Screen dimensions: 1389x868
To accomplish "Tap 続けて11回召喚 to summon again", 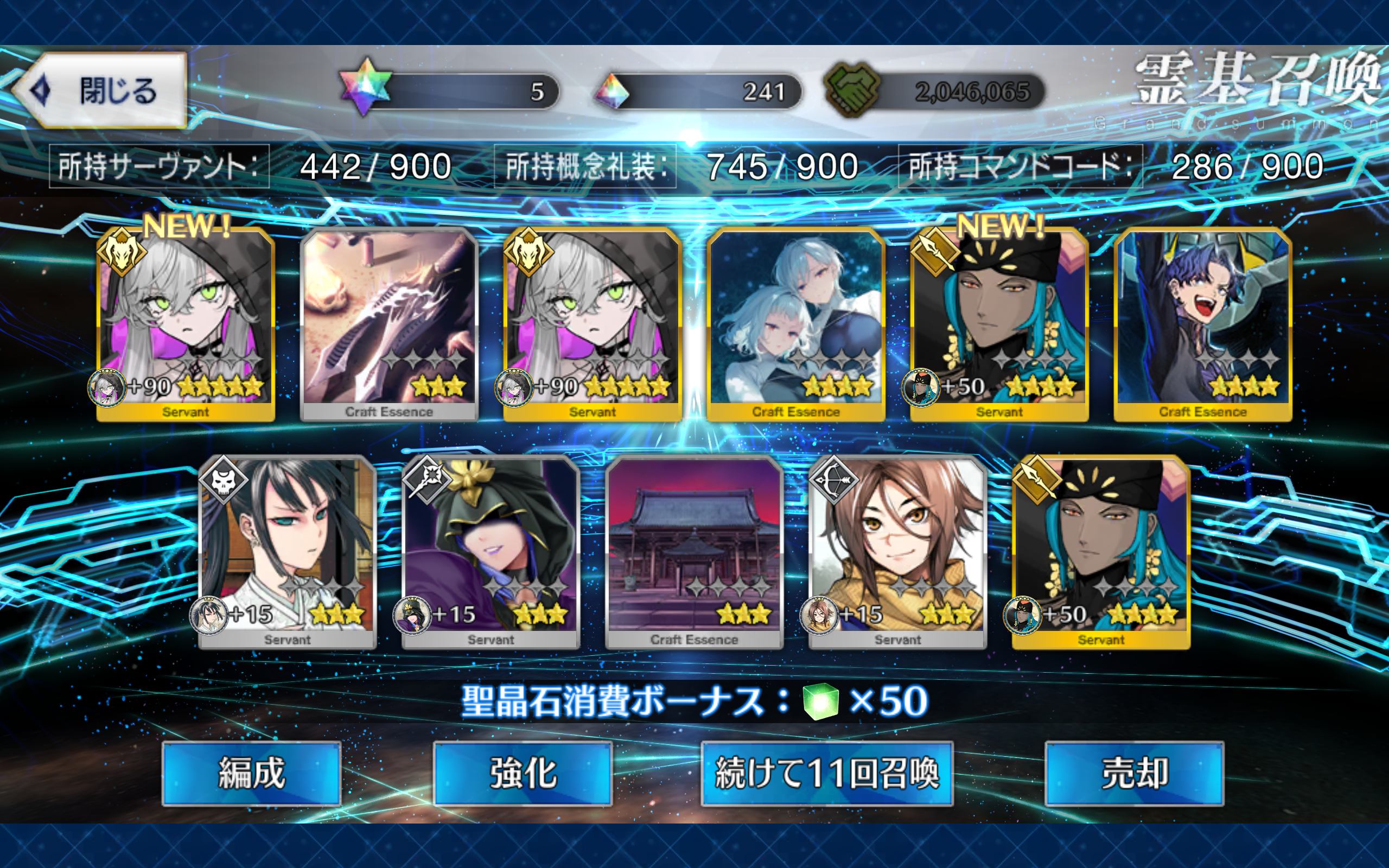I will point(827,773).
